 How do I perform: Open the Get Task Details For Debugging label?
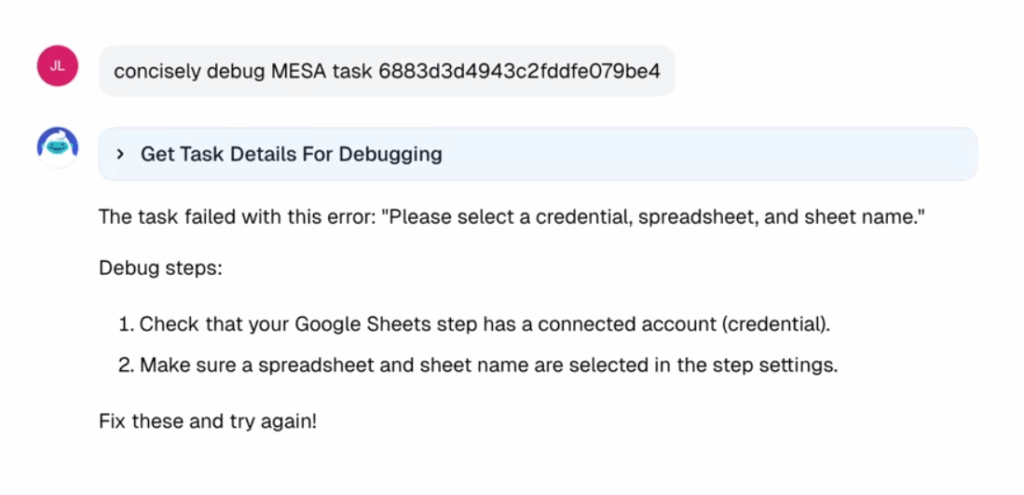click(291, 155)
